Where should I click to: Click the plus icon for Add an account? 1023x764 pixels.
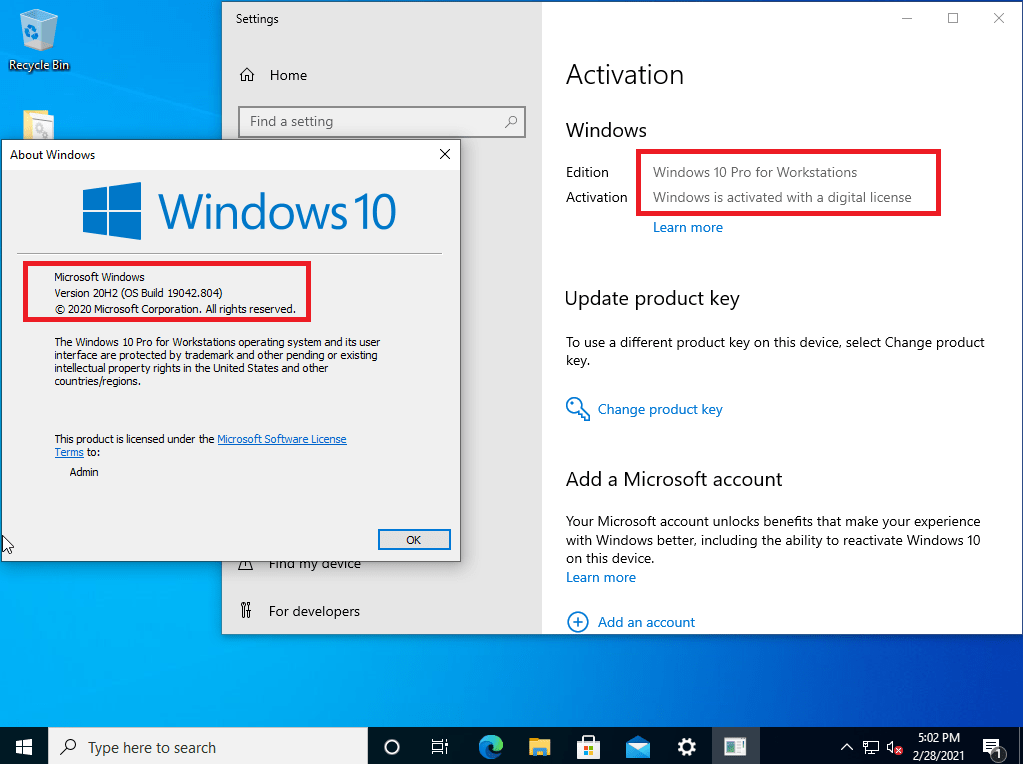577,622
